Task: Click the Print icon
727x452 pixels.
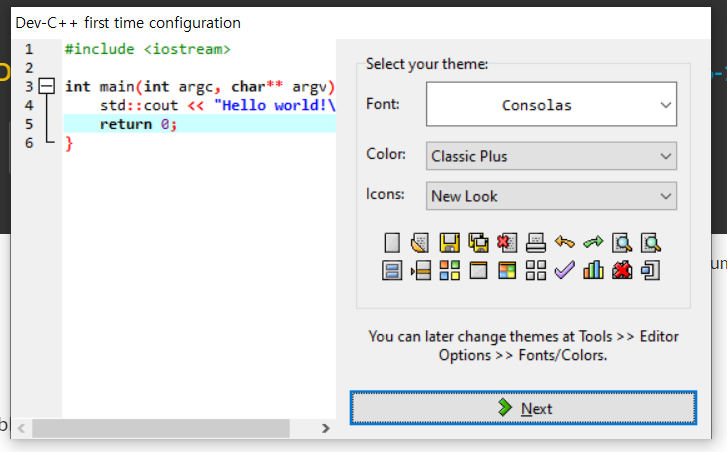Action: [x=536, y=242]
